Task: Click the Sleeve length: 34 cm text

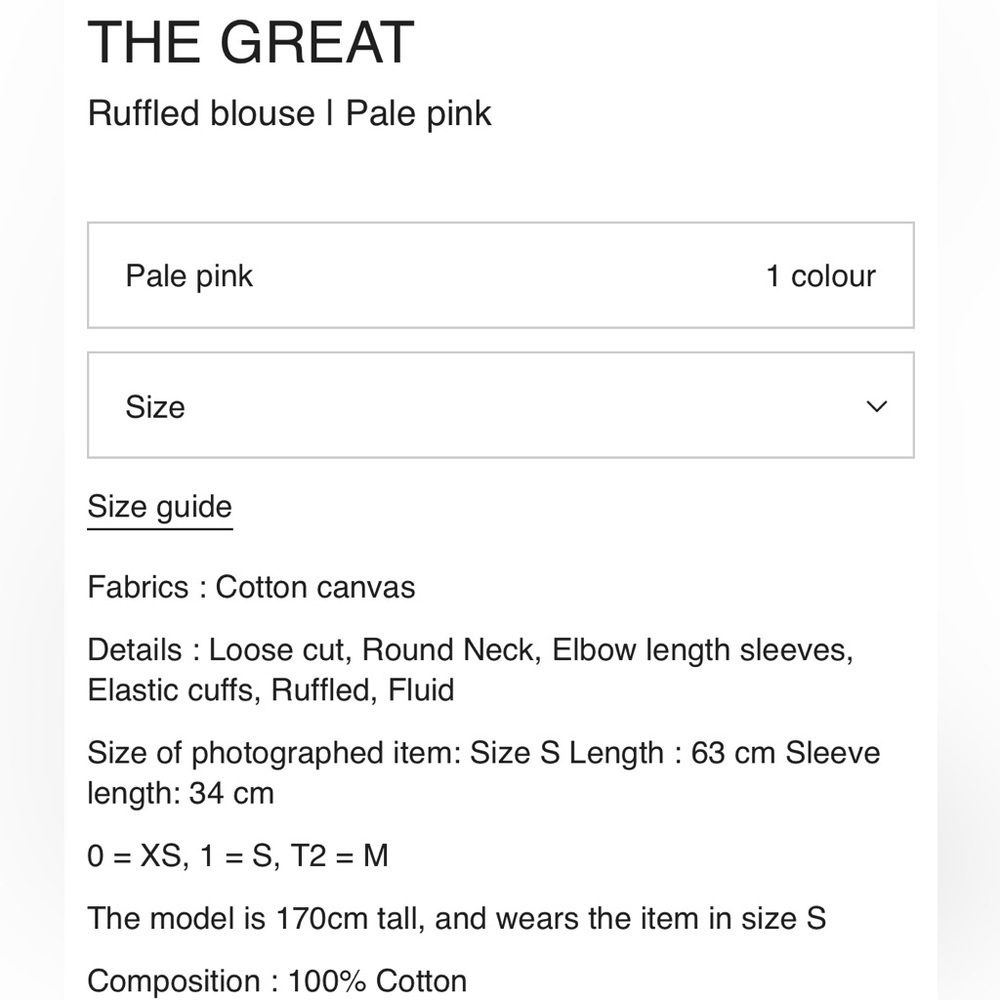Action: point(181,793)
